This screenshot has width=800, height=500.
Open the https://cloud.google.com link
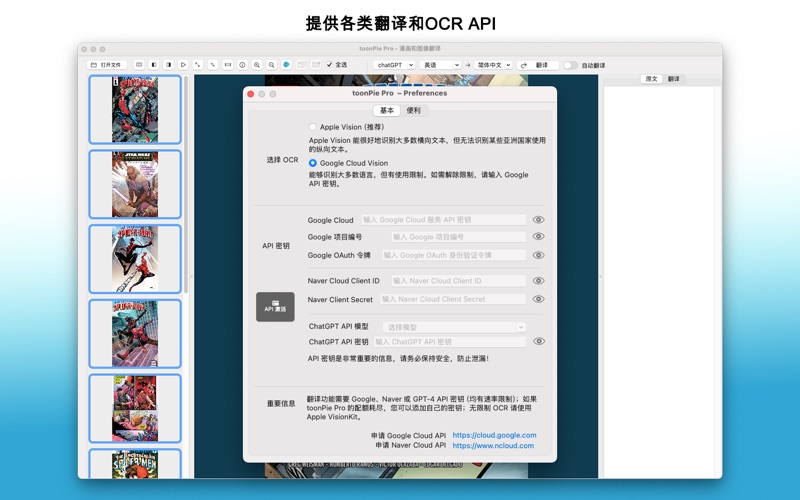(x=494, y=435)
